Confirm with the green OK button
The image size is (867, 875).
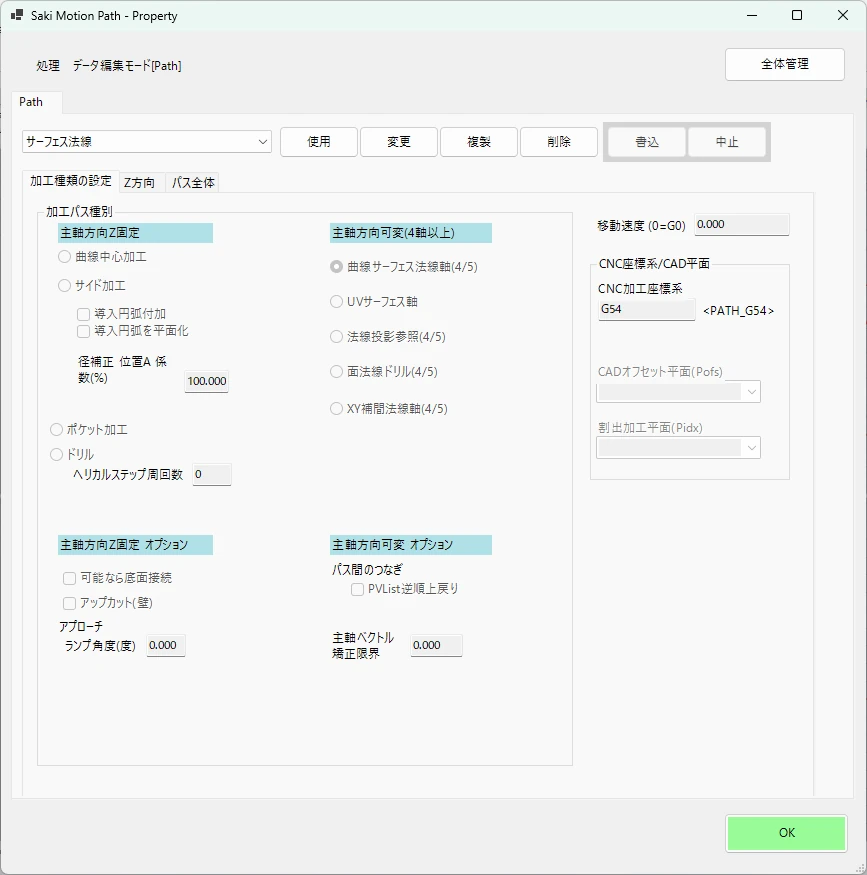tap(787, 833)
